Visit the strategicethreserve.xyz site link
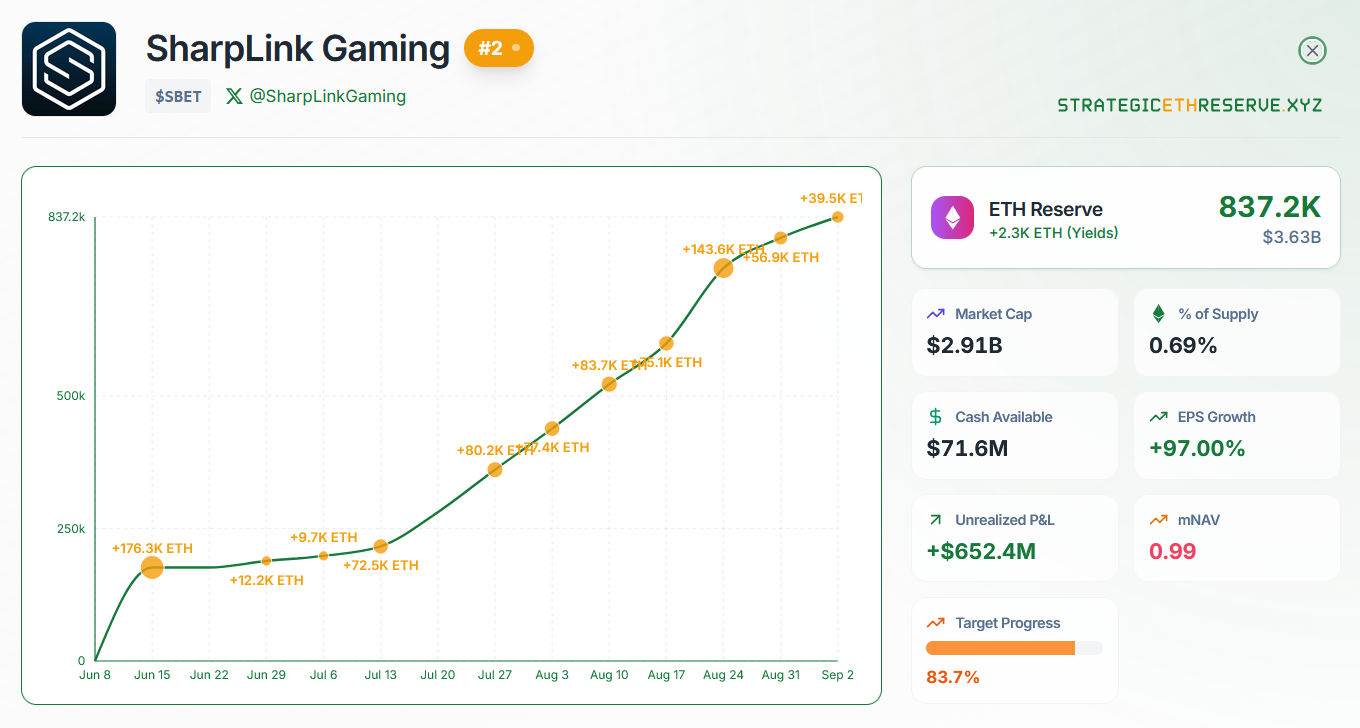Viewport: 1360px width, 728px height. 1189,104
